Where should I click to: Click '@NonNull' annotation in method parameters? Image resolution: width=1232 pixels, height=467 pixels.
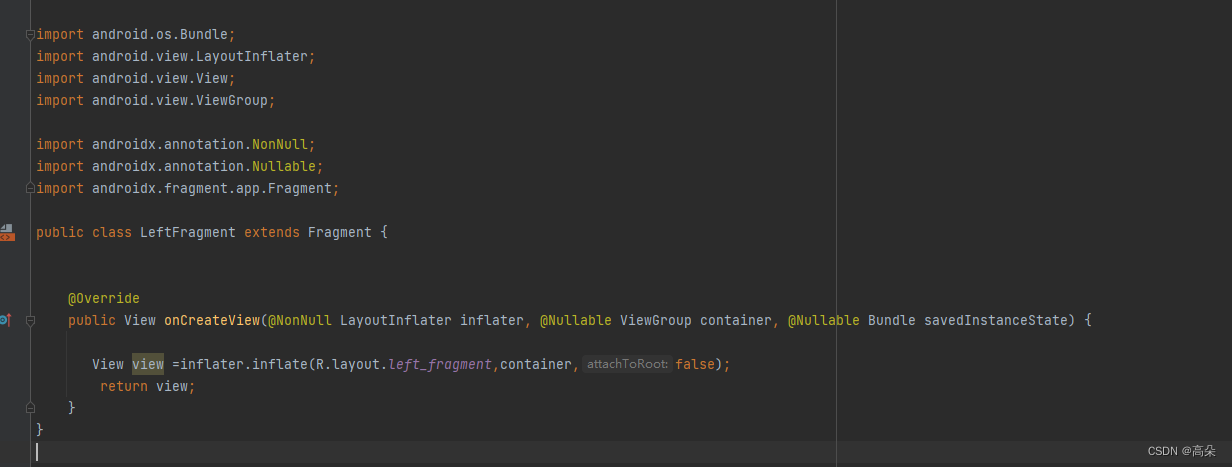coord(300,320)
